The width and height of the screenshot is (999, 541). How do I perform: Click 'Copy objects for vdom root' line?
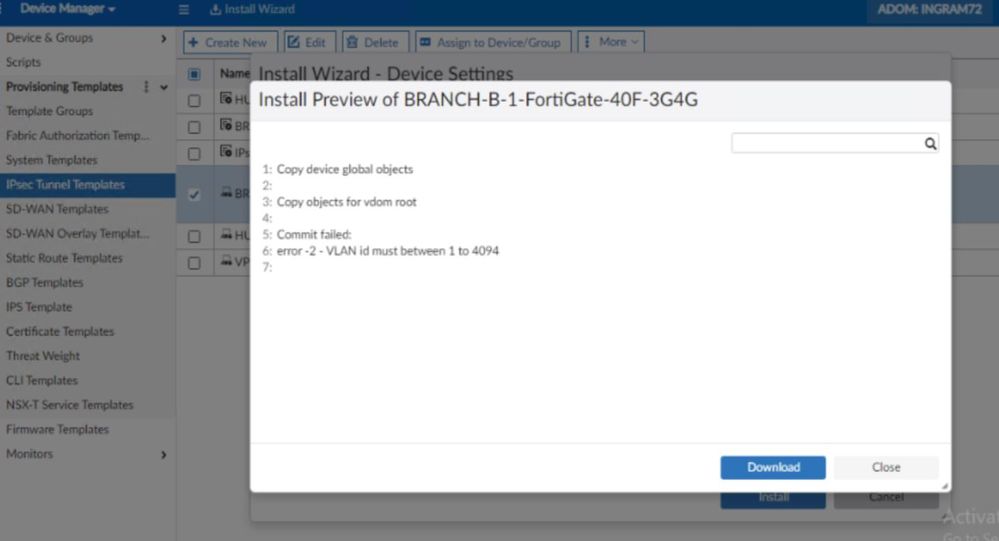(x=347, y=202)
